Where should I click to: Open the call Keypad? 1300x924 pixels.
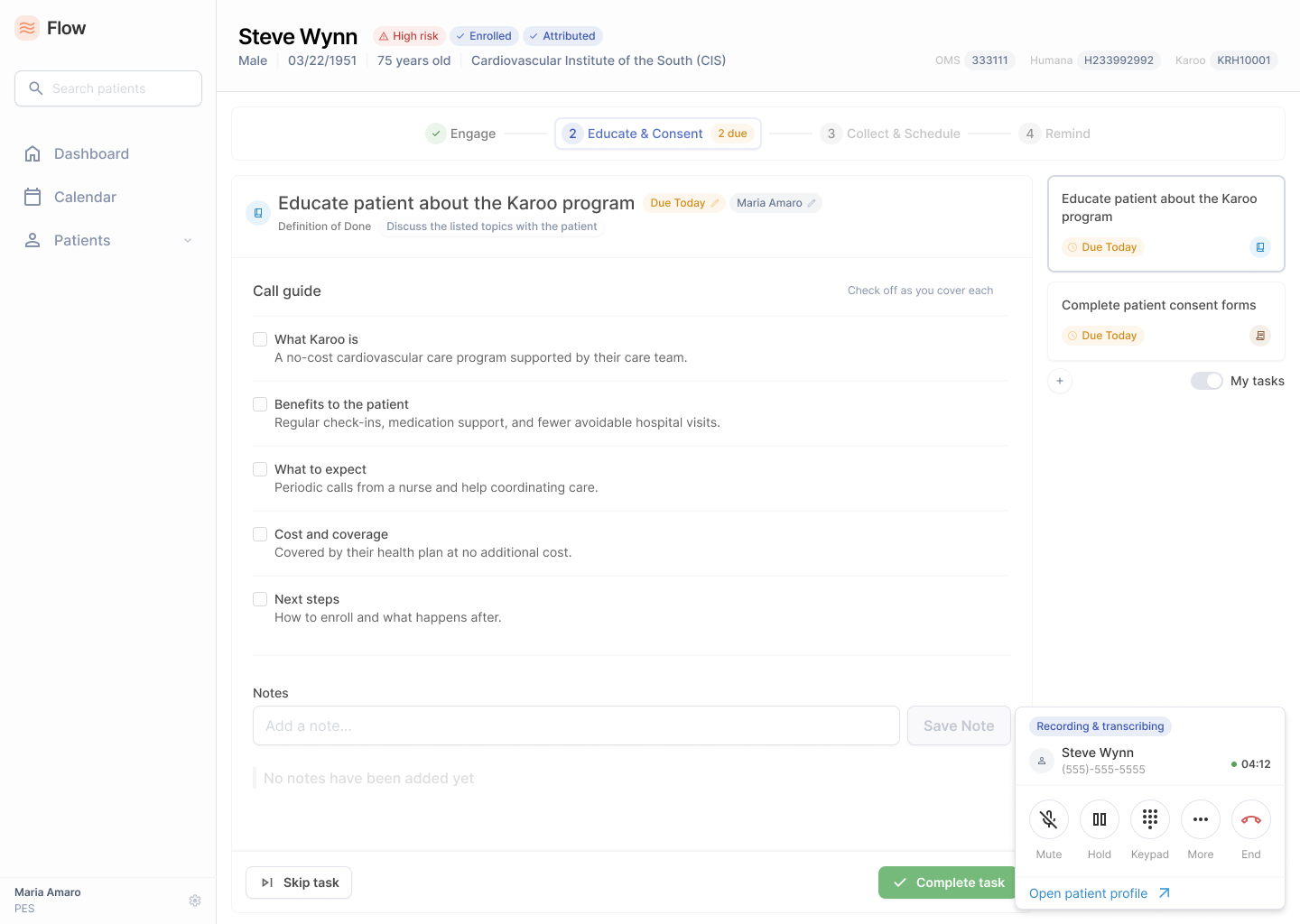point(1150,819)
